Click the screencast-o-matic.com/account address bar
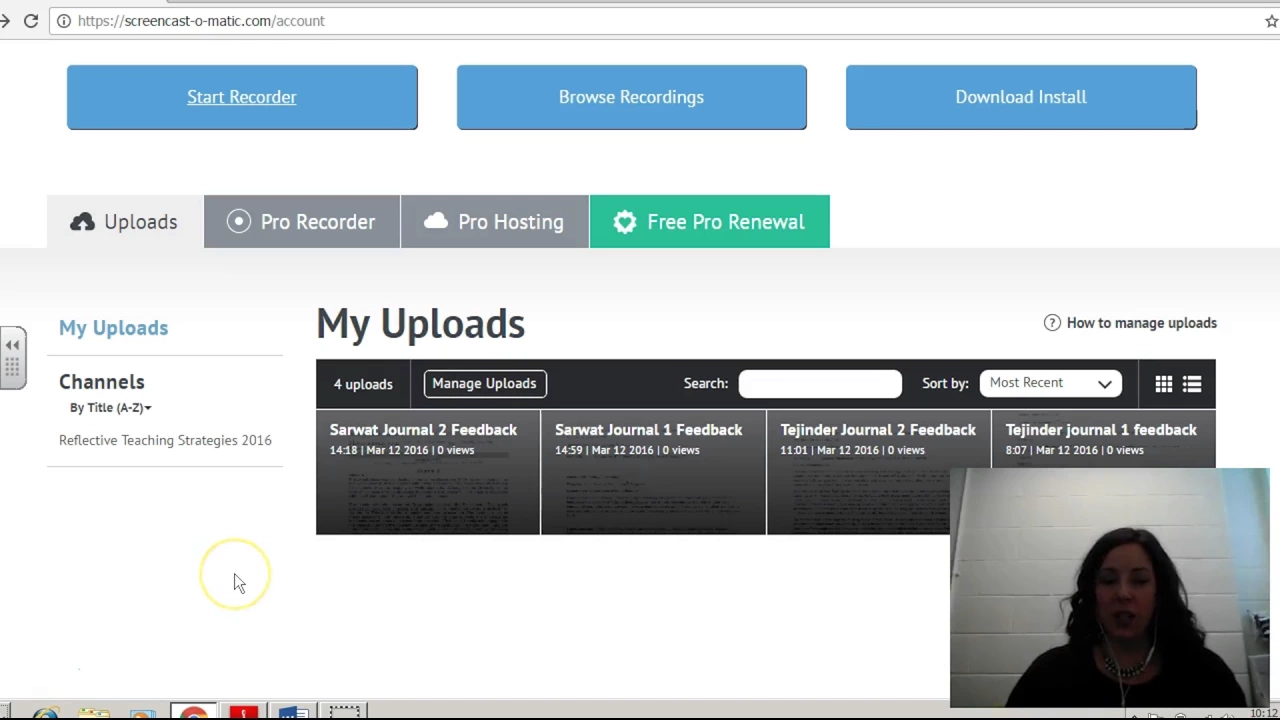The image size is (1280, 720). pyautogui.click(x=660, y=20)
